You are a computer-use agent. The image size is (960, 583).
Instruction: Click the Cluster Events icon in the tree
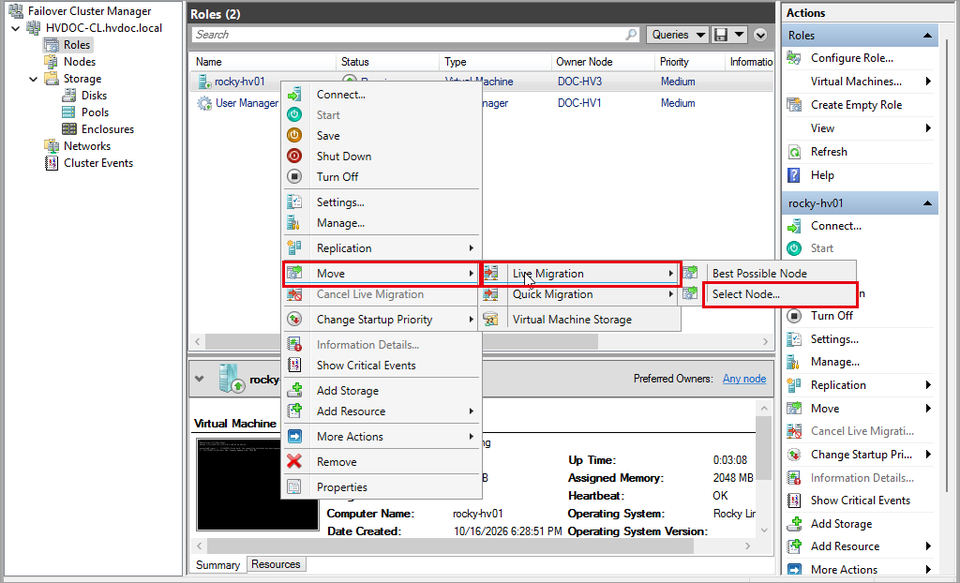pos(52,163)
